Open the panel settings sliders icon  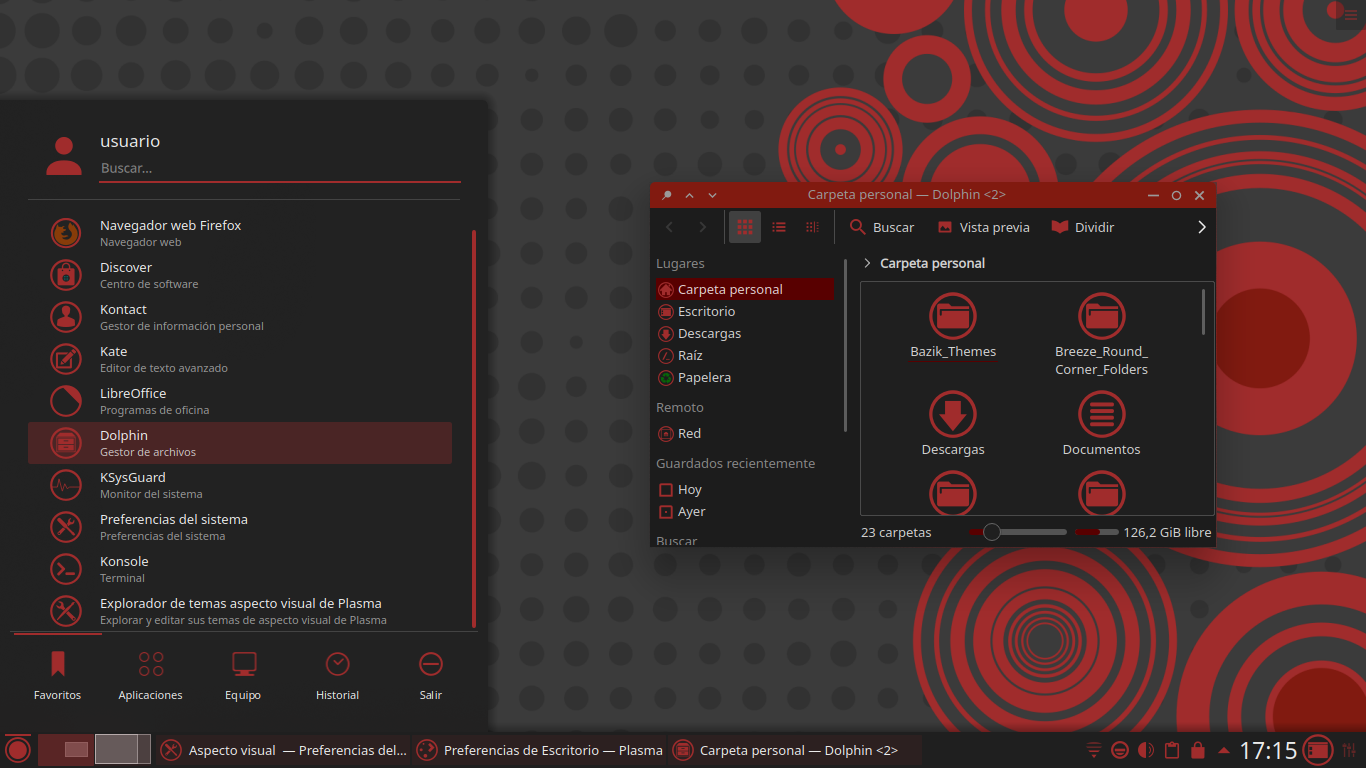(x=1350, y=750)
